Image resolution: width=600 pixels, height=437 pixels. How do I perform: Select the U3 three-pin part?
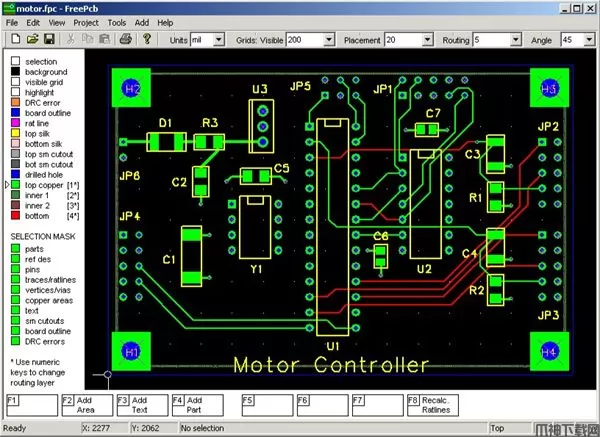pos(261,126)
